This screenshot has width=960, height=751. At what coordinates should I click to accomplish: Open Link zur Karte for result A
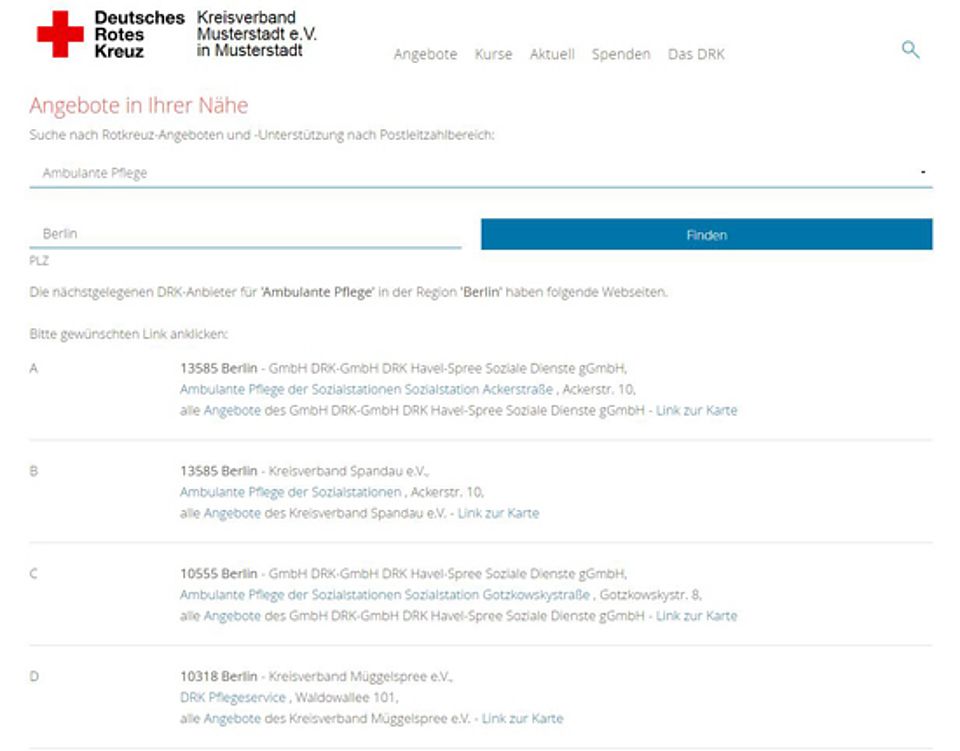[x=696, y=410]
